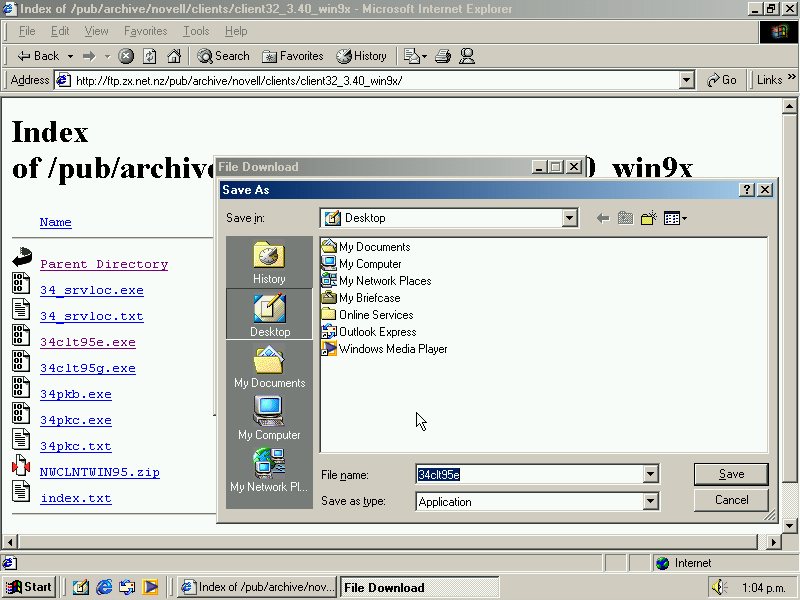The width and height of the screenshot is (800, 600).
Task: Expand the File name dropdown arrow
Action: click(651, 474)
